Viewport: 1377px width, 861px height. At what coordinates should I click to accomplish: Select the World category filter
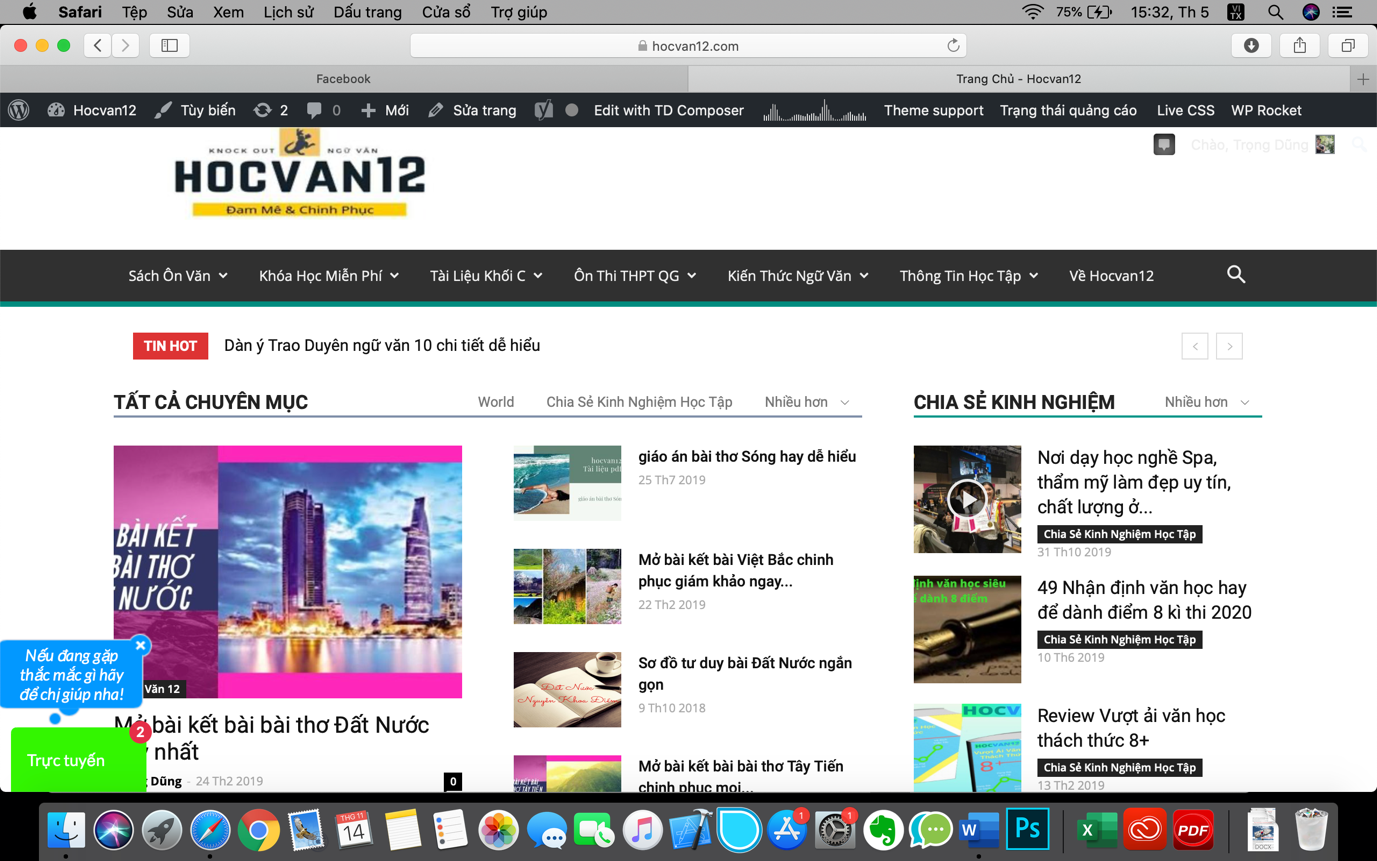pyautogui.click(x=496, y=402)
